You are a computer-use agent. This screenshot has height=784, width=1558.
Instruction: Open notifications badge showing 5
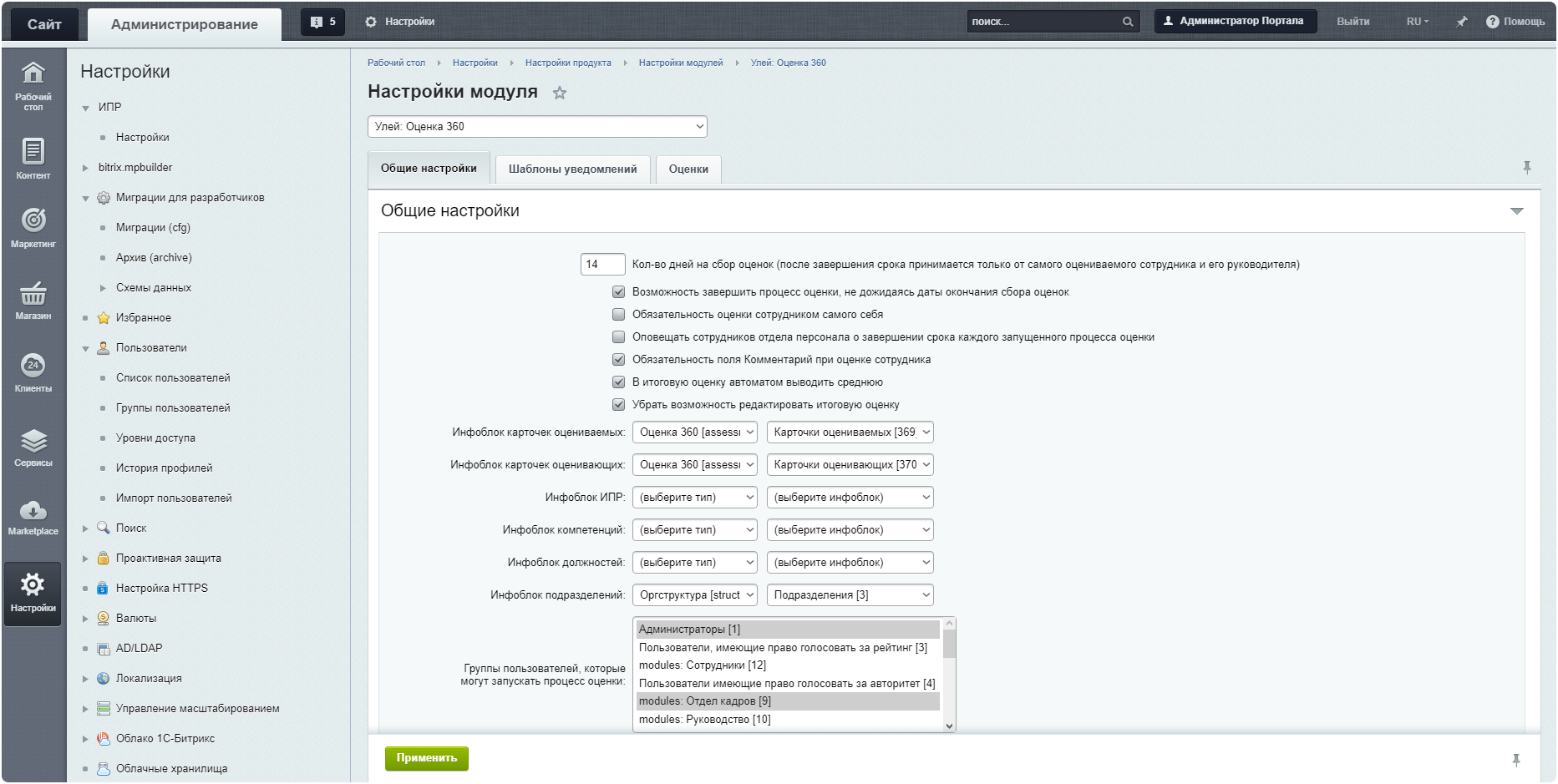[322, 23]
